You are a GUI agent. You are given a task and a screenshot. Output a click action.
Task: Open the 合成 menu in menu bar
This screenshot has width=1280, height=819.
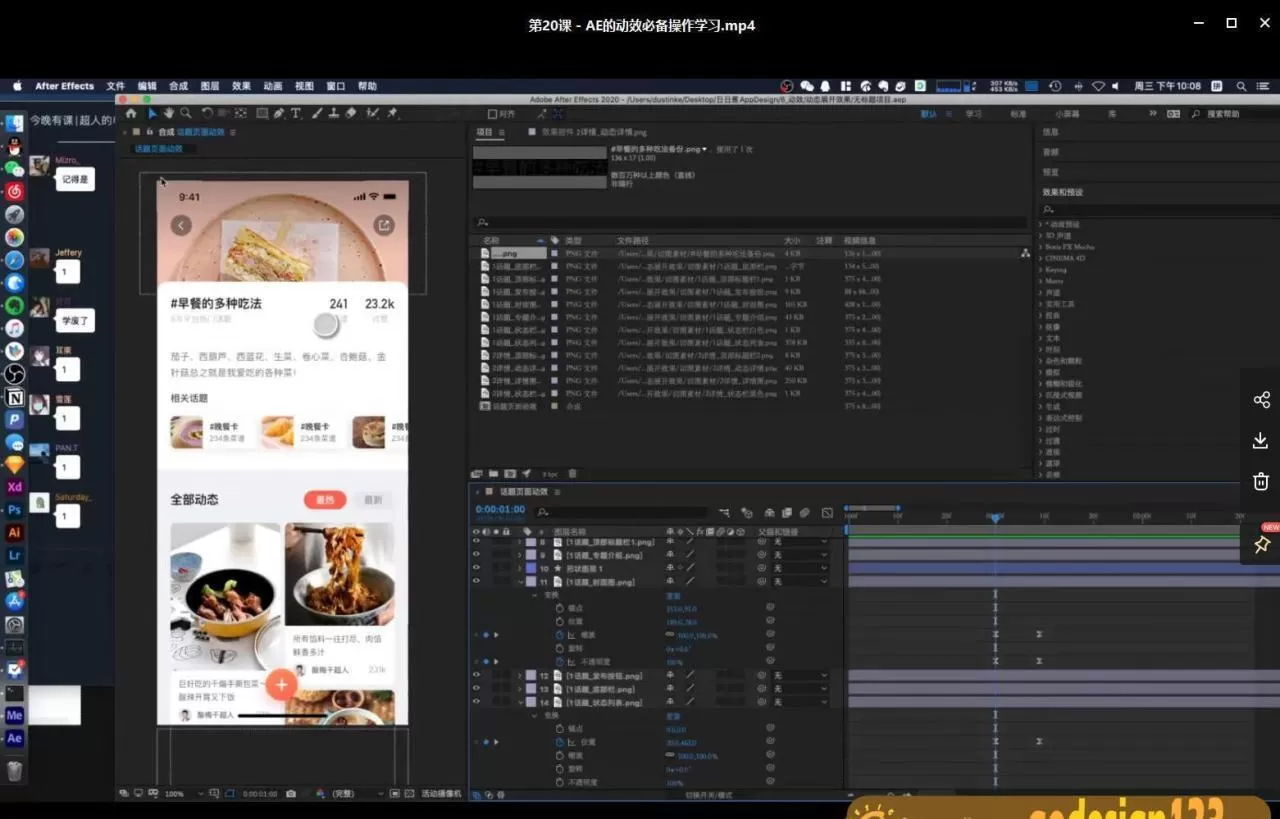point(178,86)
